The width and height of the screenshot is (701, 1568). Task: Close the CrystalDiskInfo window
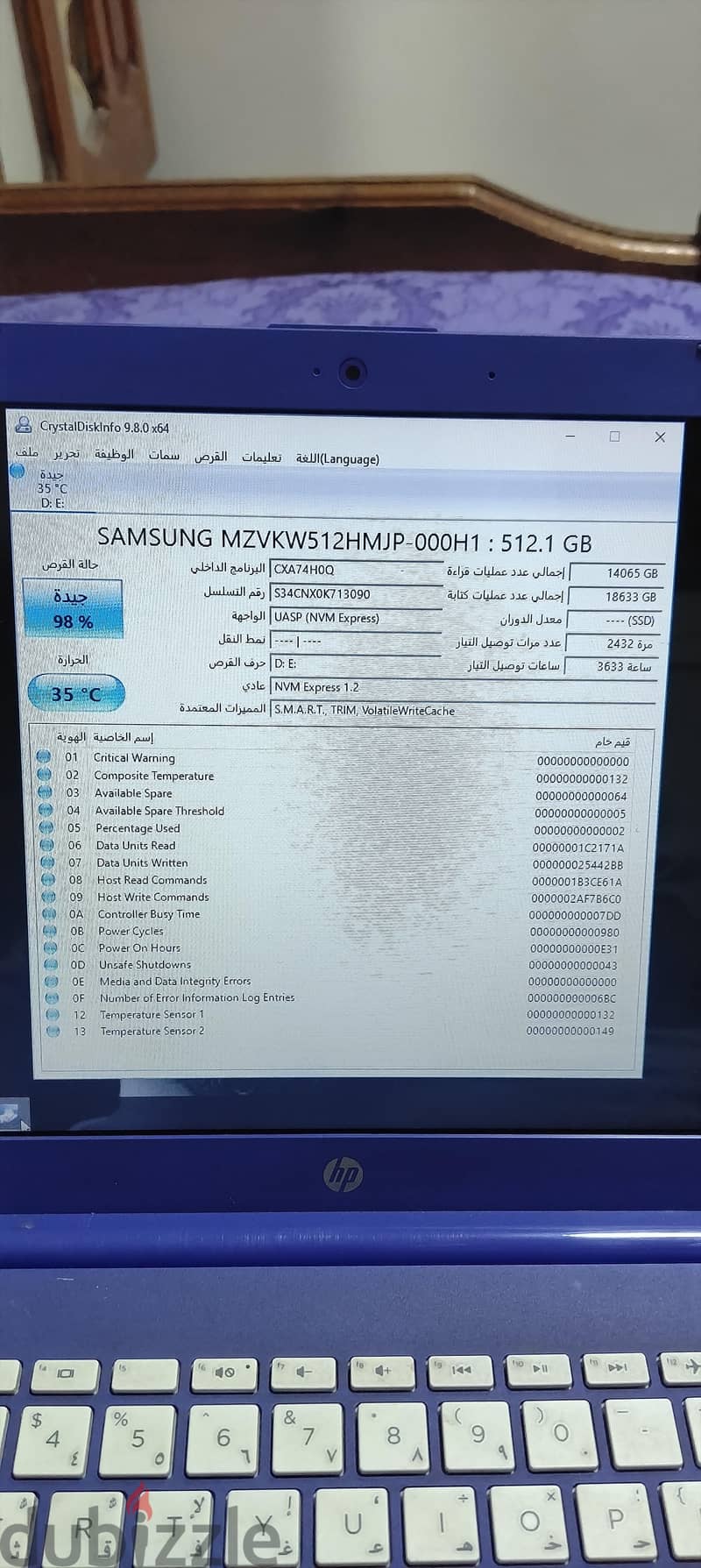click(x=660, y=436)
